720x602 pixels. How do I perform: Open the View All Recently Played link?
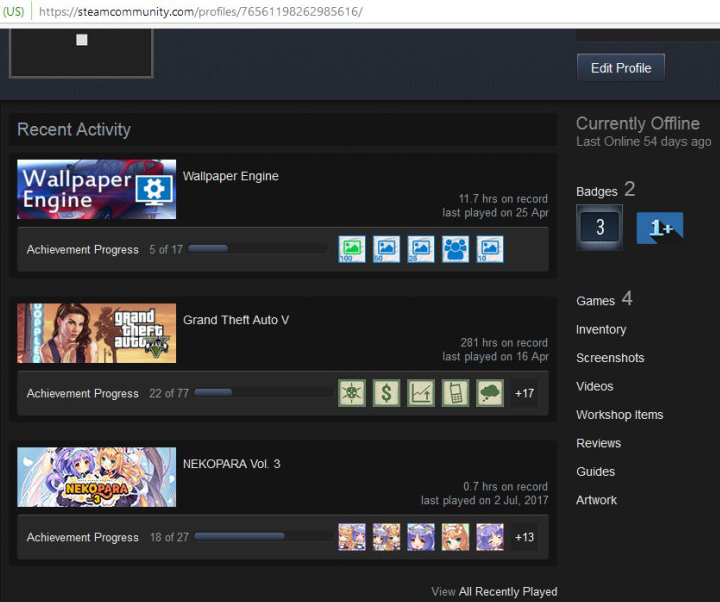coord(494,591)
